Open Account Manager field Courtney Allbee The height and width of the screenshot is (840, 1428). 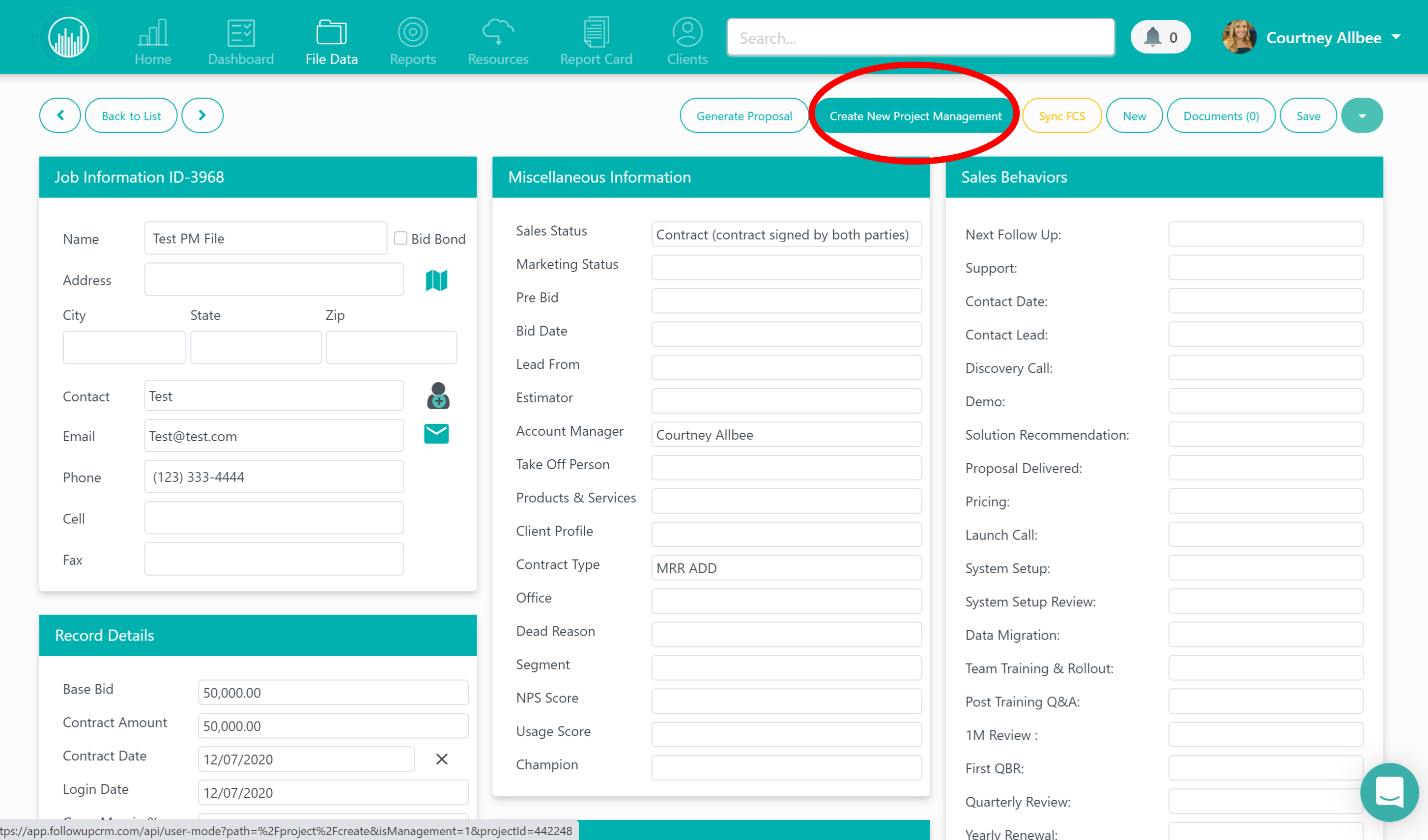[x=787, y=434]
